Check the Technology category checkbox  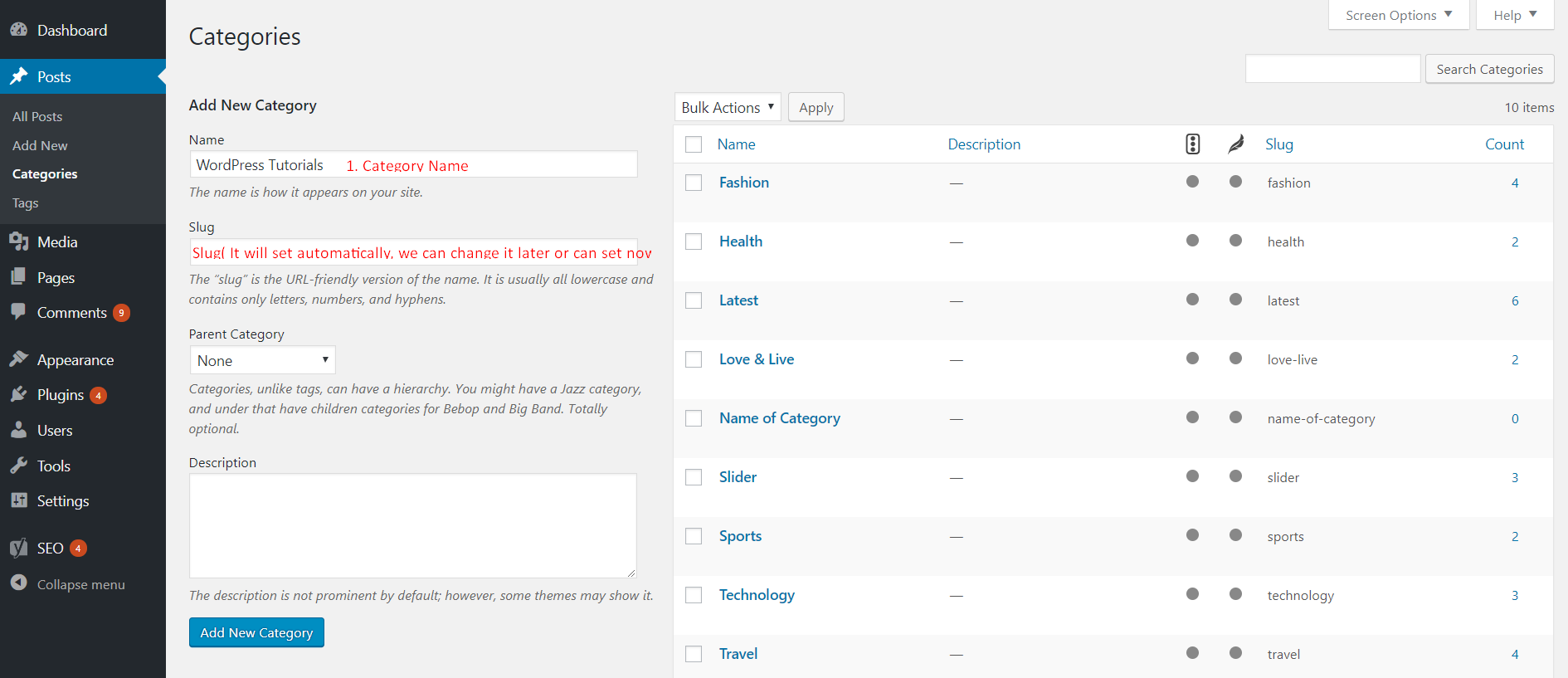pos(694,595)
